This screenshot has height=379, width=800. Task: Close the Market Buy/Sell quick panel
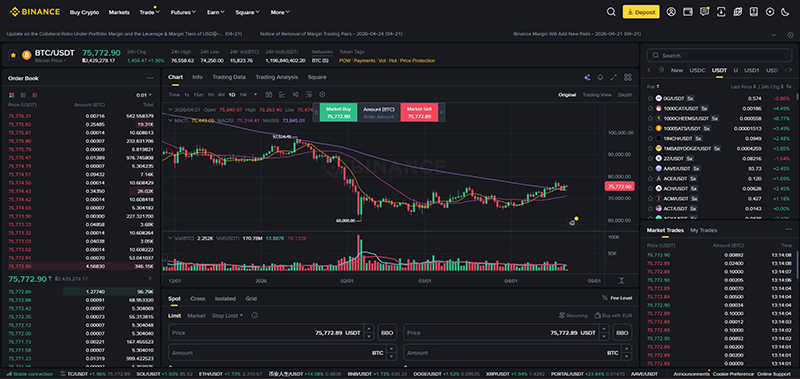pyautogui.click(x=441, y=112)
